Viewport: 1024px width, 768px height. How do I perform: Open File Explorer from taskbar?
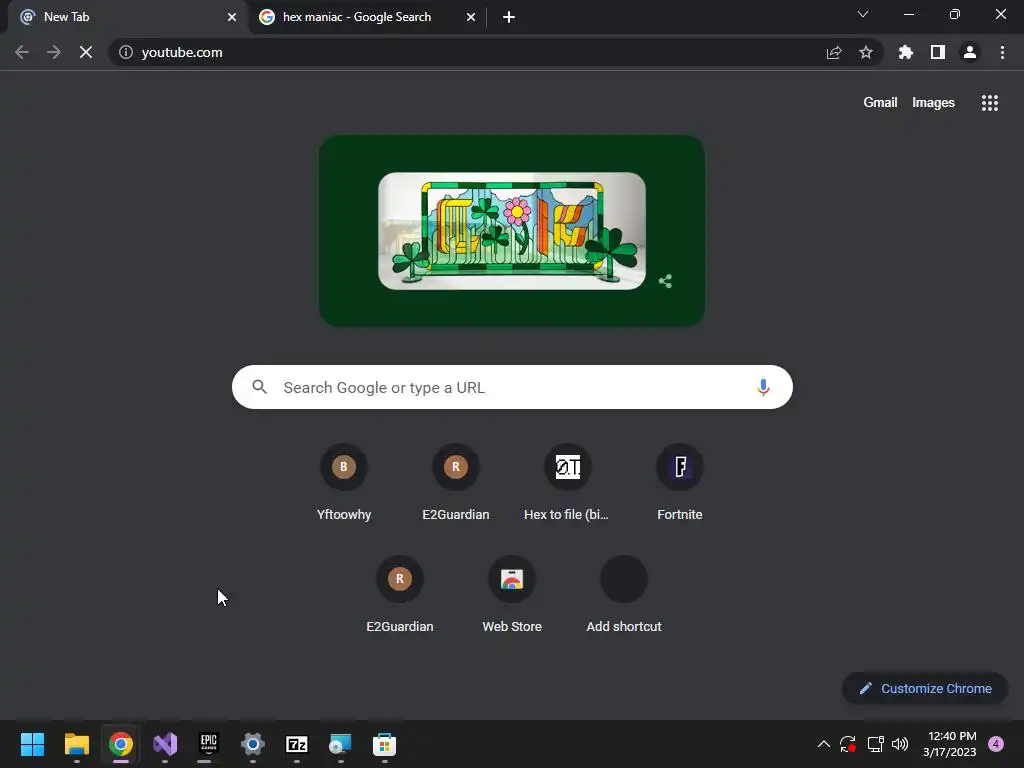[76, 744]
